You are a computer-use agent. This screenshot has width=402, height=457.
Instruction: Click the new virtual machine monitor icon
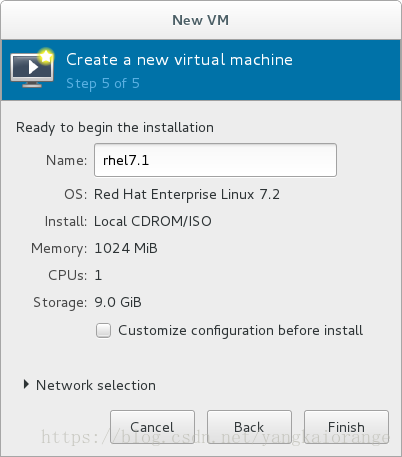coord(32,68)
